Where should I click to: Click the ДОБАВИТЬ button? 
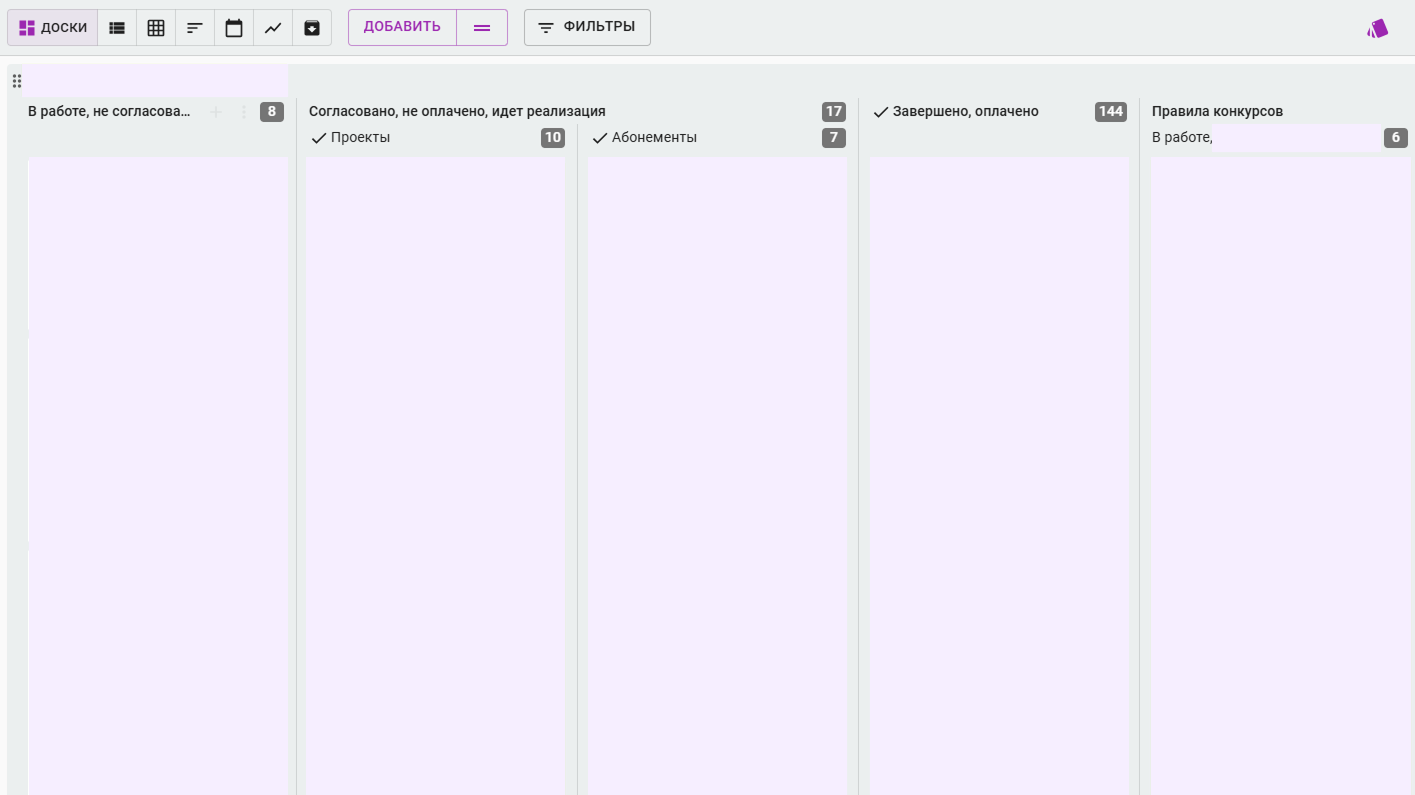402,28
